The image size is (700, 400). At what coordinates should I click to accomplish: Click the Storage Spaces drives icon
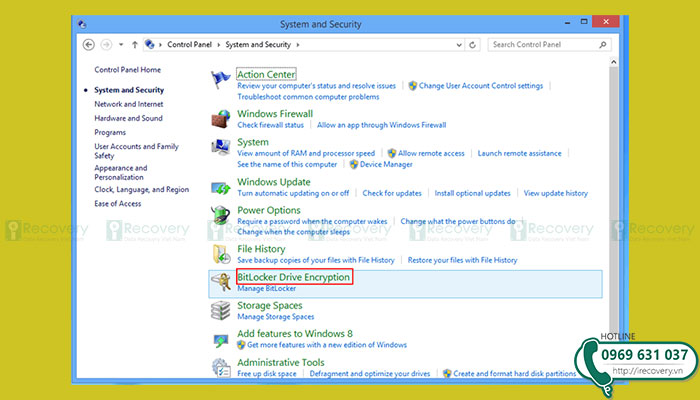(221, 311)
